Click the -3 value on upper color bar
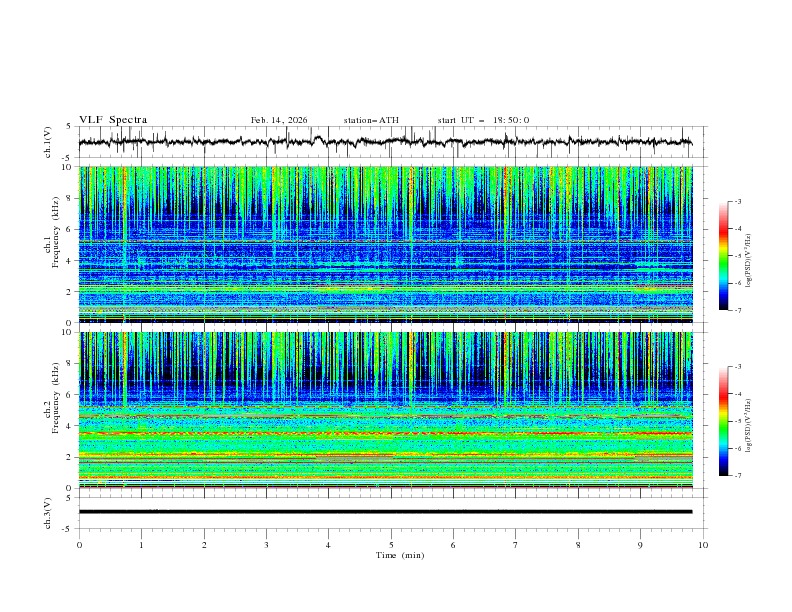 click(x=737, y=202)
